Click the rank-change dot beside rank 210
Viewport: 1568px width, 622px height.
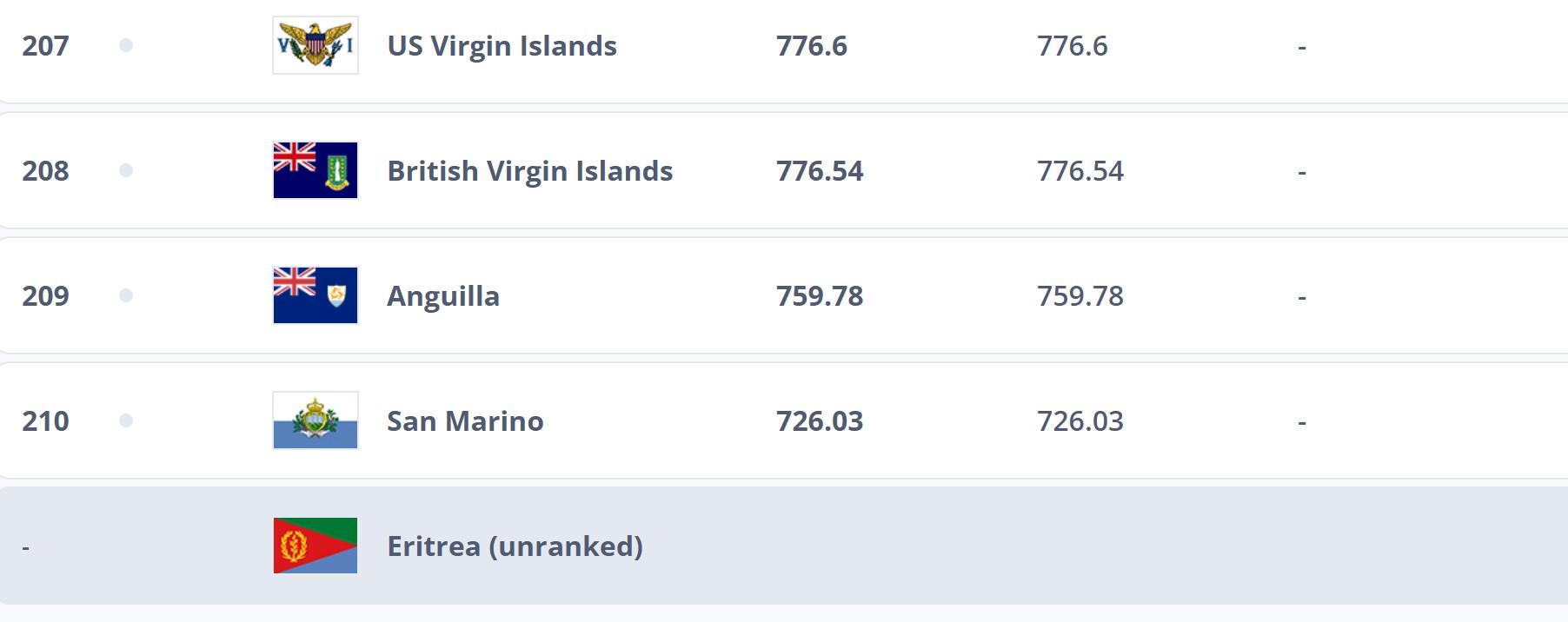coord(126,420)
